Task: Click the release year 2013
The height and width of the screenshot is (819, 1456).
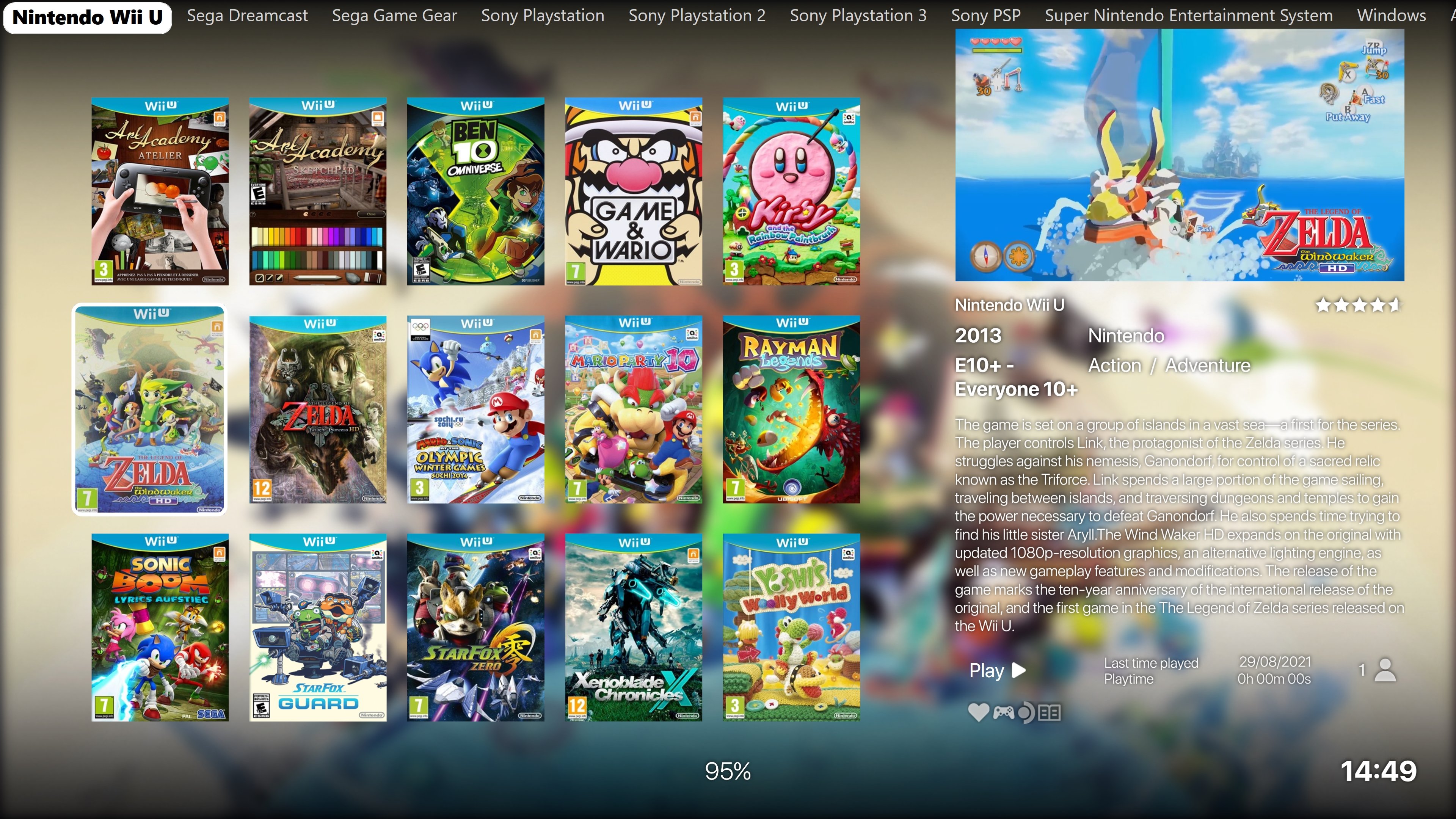Action: 978,336
